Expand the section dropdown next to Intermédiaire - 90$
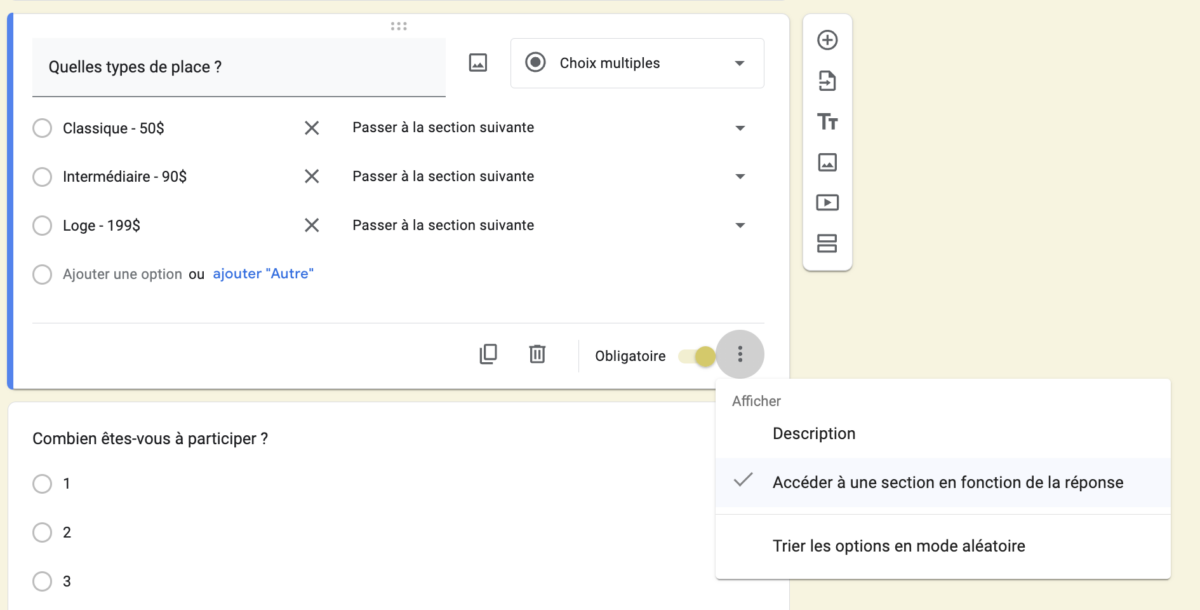The width and height of the screenshot is (1200, 610). click(740, 176)
